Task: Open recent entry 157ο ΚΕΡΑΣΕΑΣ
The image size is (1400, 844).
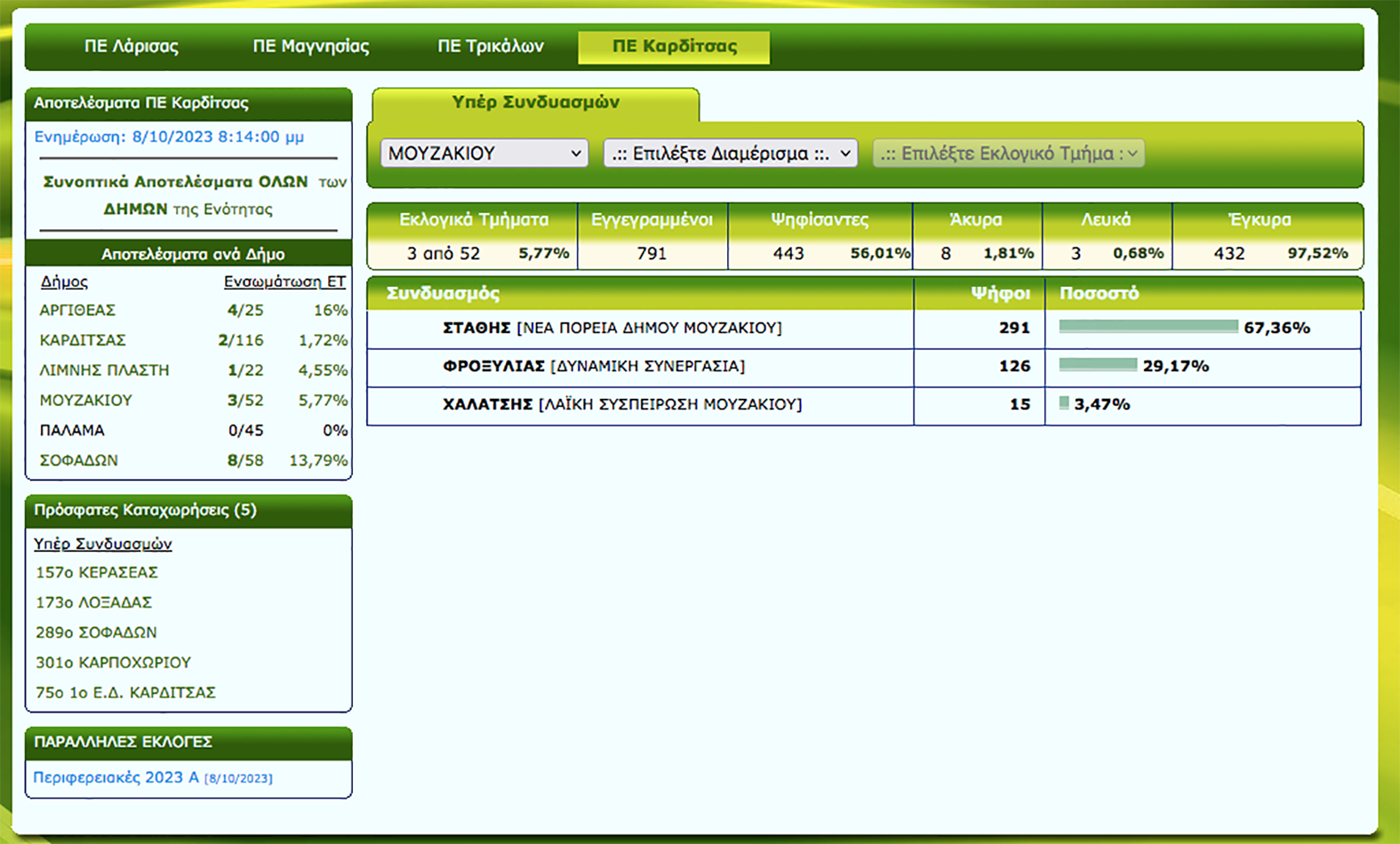Action: point(97,572)
